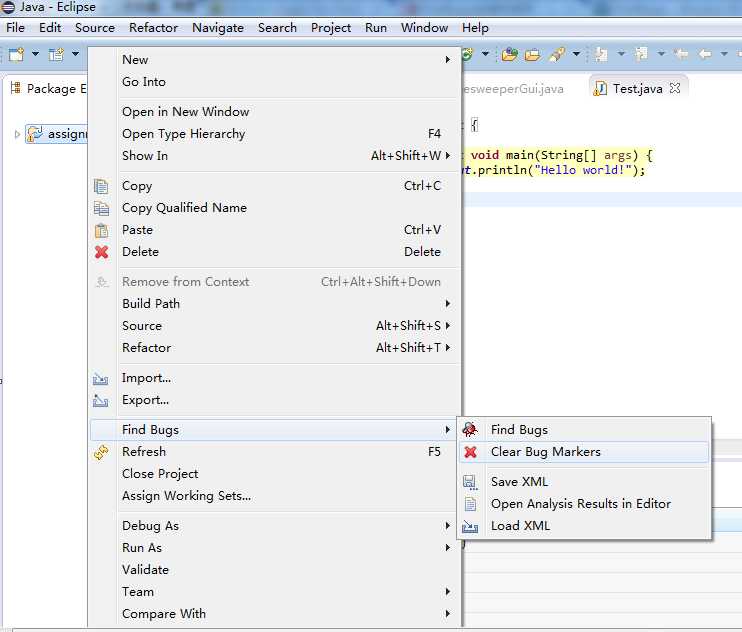742x632 pixels.
Task: Open the Source menu in the menu bar
Action: 95,28
